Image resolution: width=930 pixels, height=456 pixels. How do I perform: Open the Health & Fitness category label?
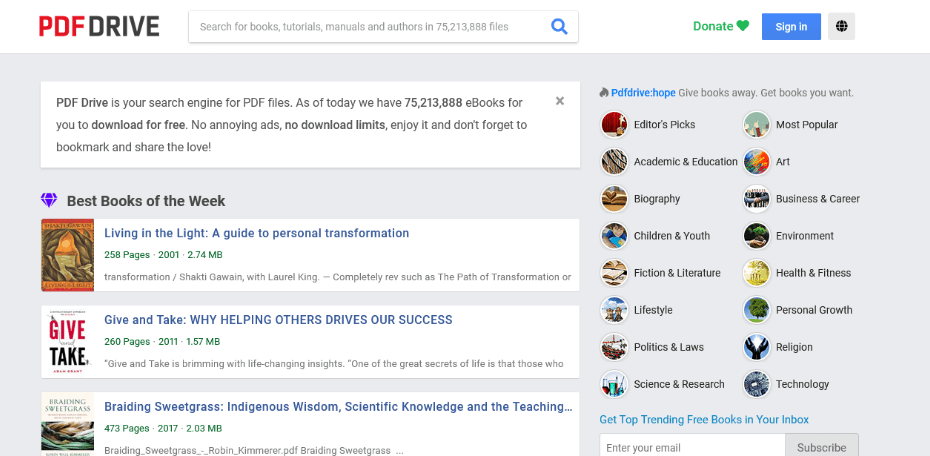(x=813, y=273)
